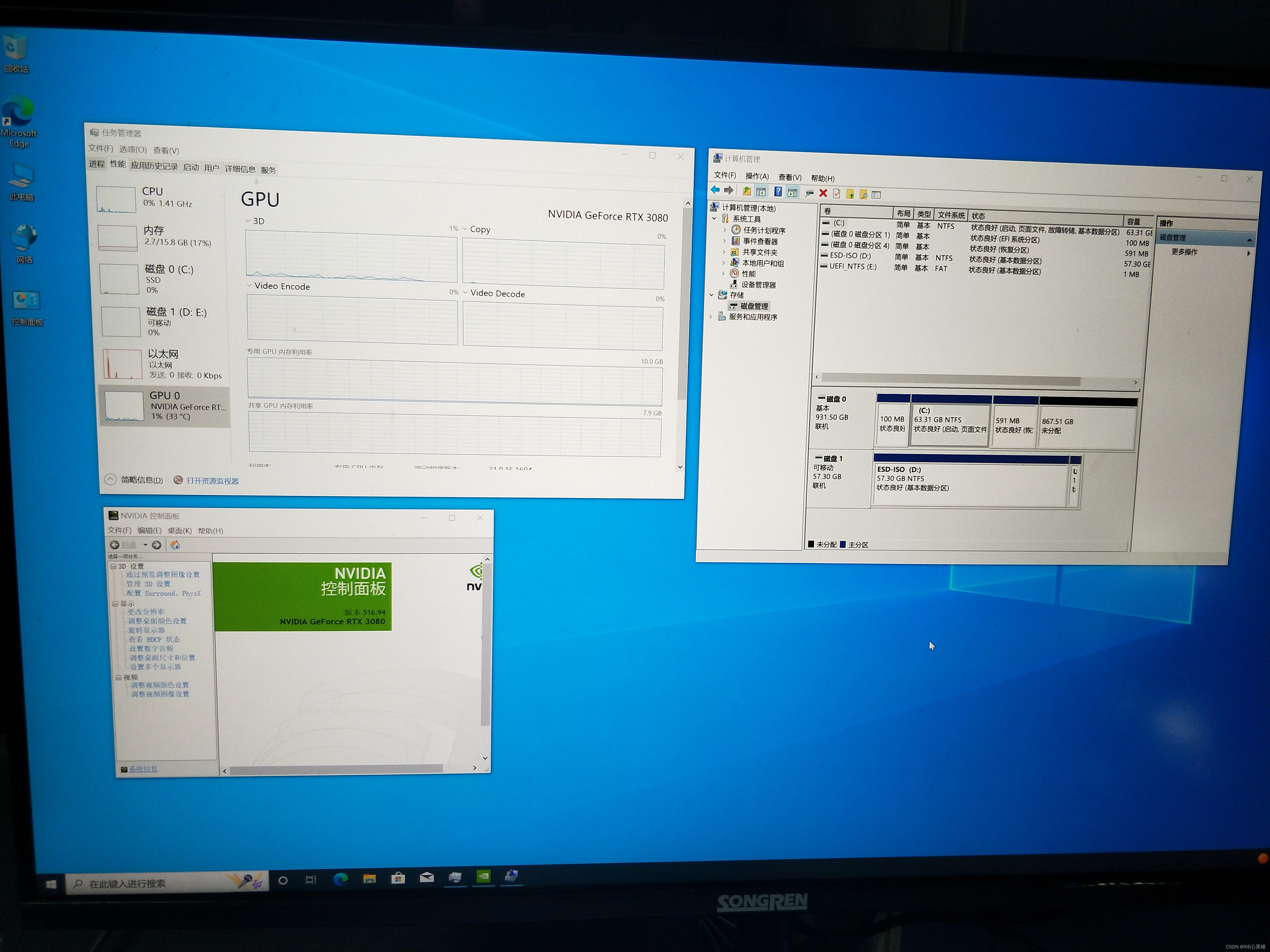Screen dimensions: 1270x952
Task: Click 容量 column header in volume list
Action: 1137,221
